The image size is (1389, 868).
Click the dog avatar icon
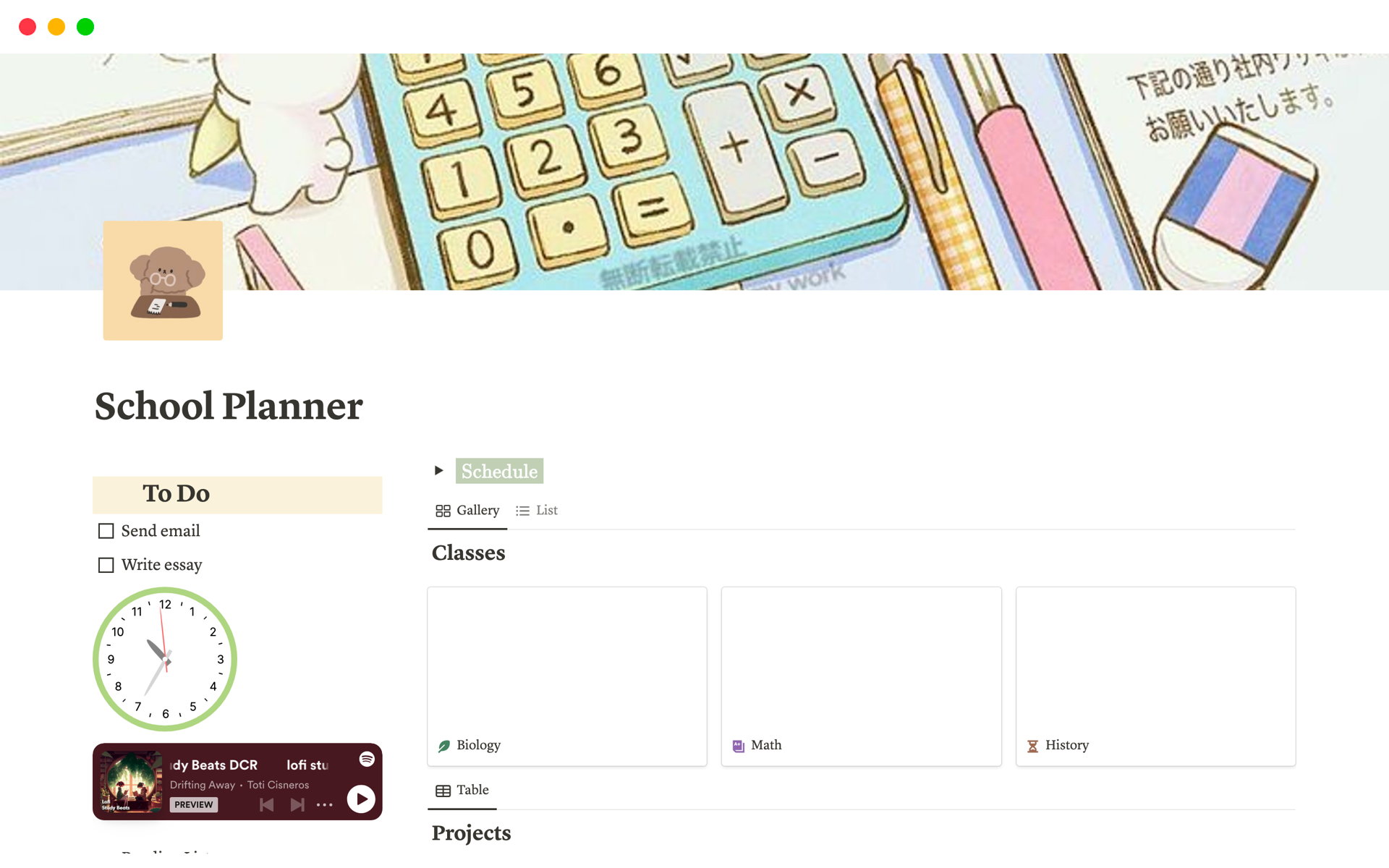tap(162, 281)
